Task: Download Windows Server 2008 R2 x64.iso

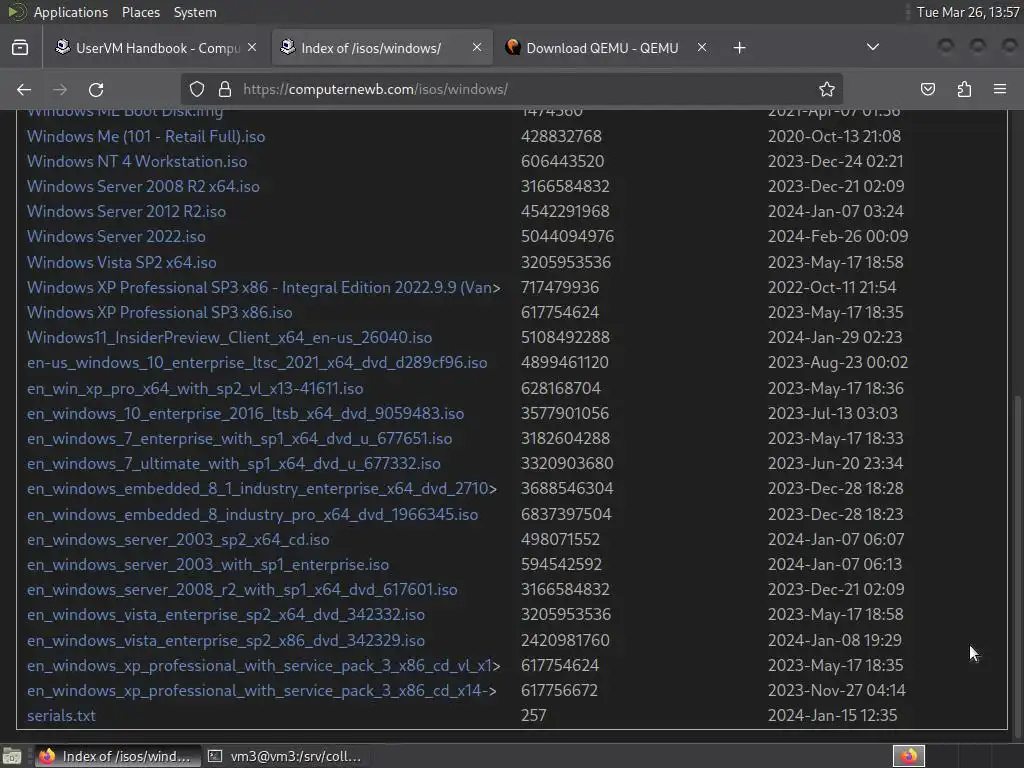Action: click(143, 187)
